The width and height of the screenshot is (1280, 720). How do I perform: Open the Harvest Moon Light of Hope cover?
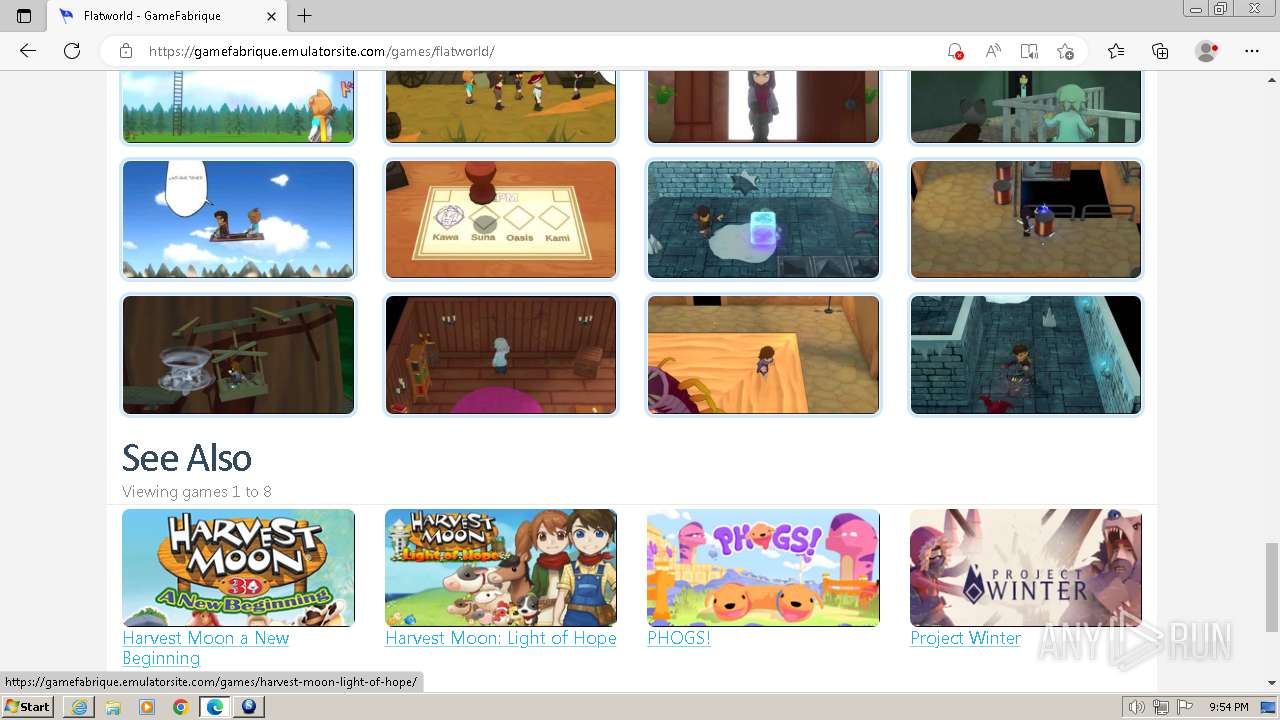(x=501, y=568)
